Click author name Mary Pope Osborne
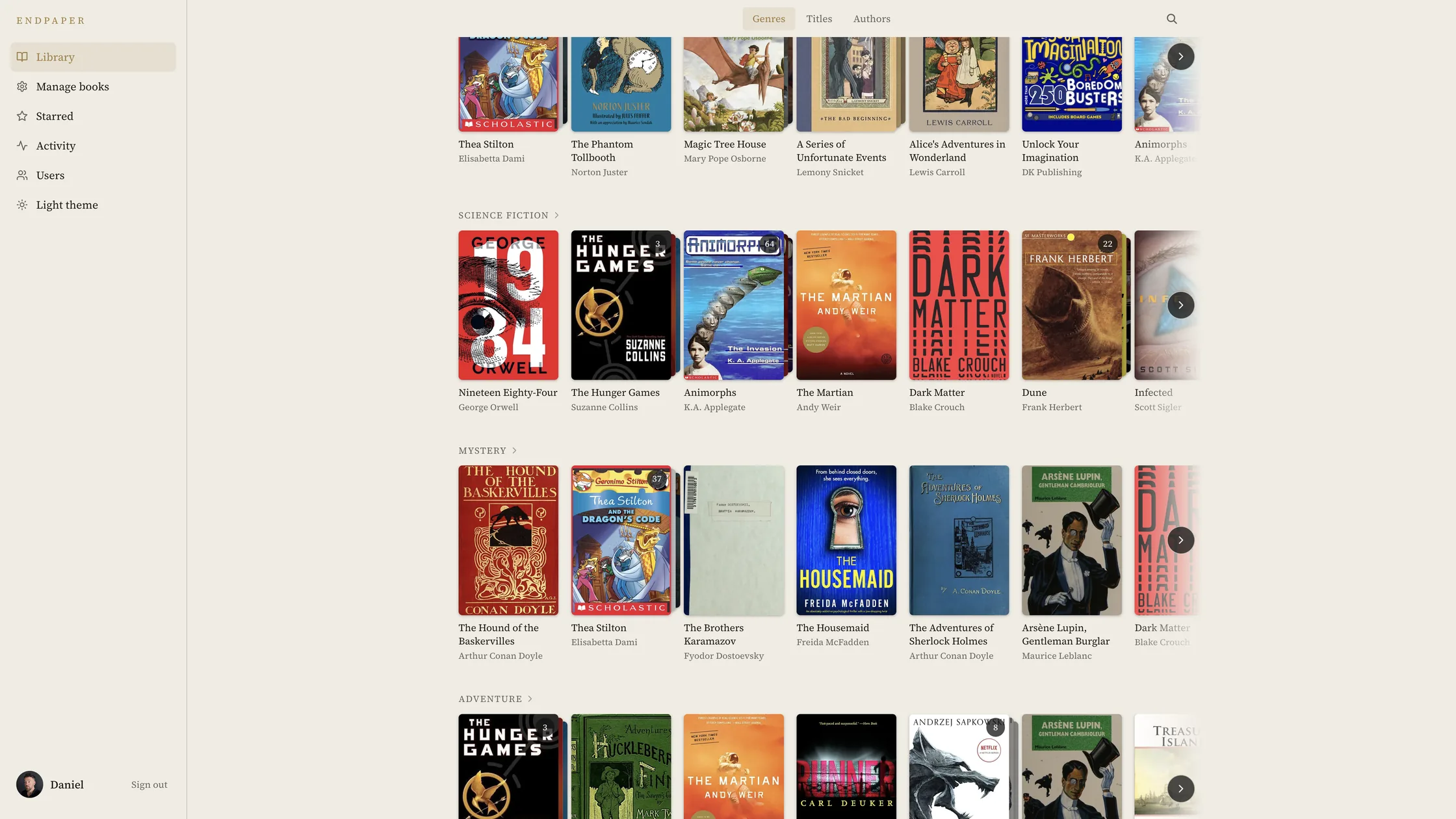 click(x=724, y=159)
